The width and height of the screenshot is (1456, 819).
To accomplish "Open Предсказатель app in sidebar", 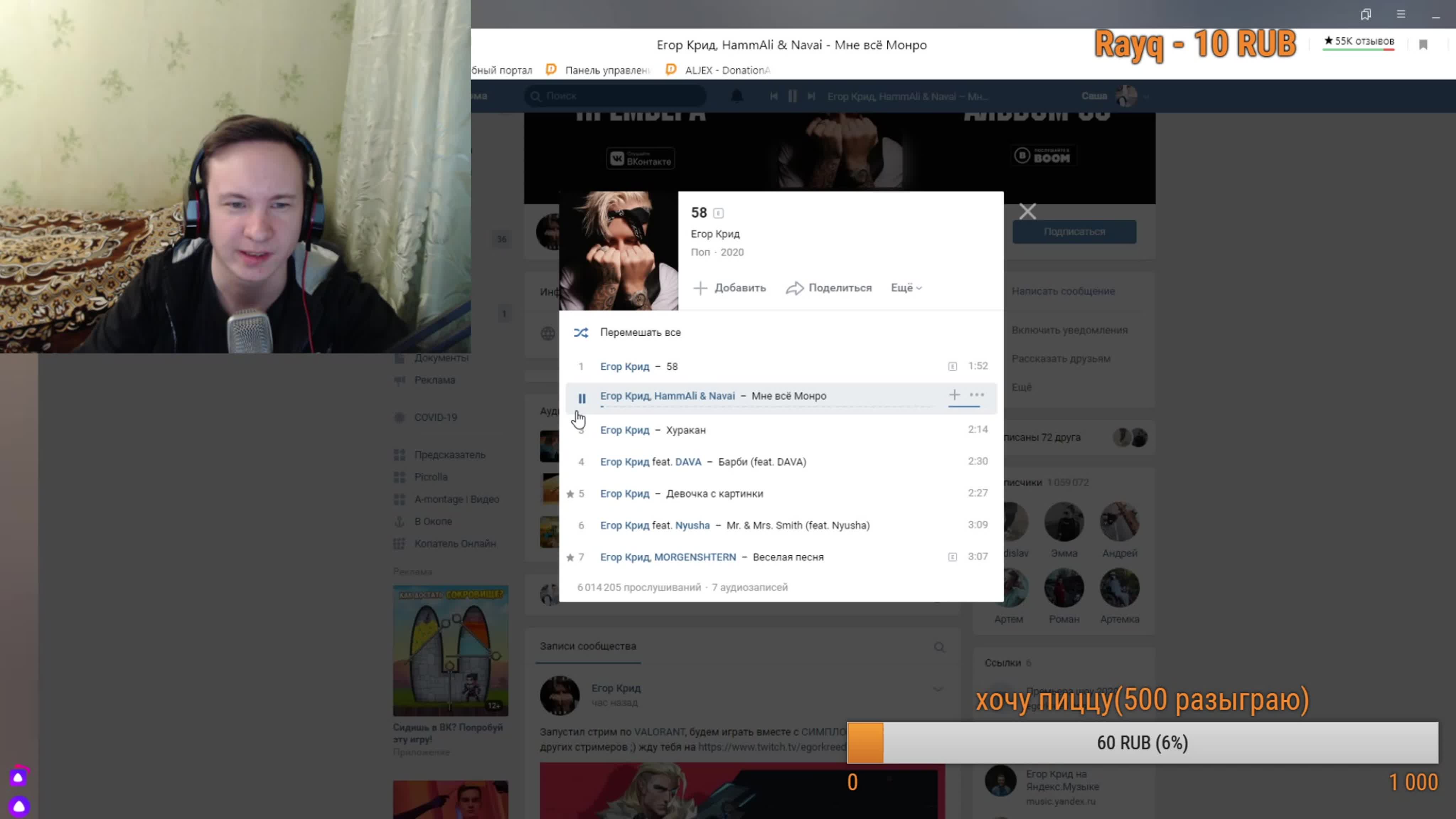I will [449, 454].
